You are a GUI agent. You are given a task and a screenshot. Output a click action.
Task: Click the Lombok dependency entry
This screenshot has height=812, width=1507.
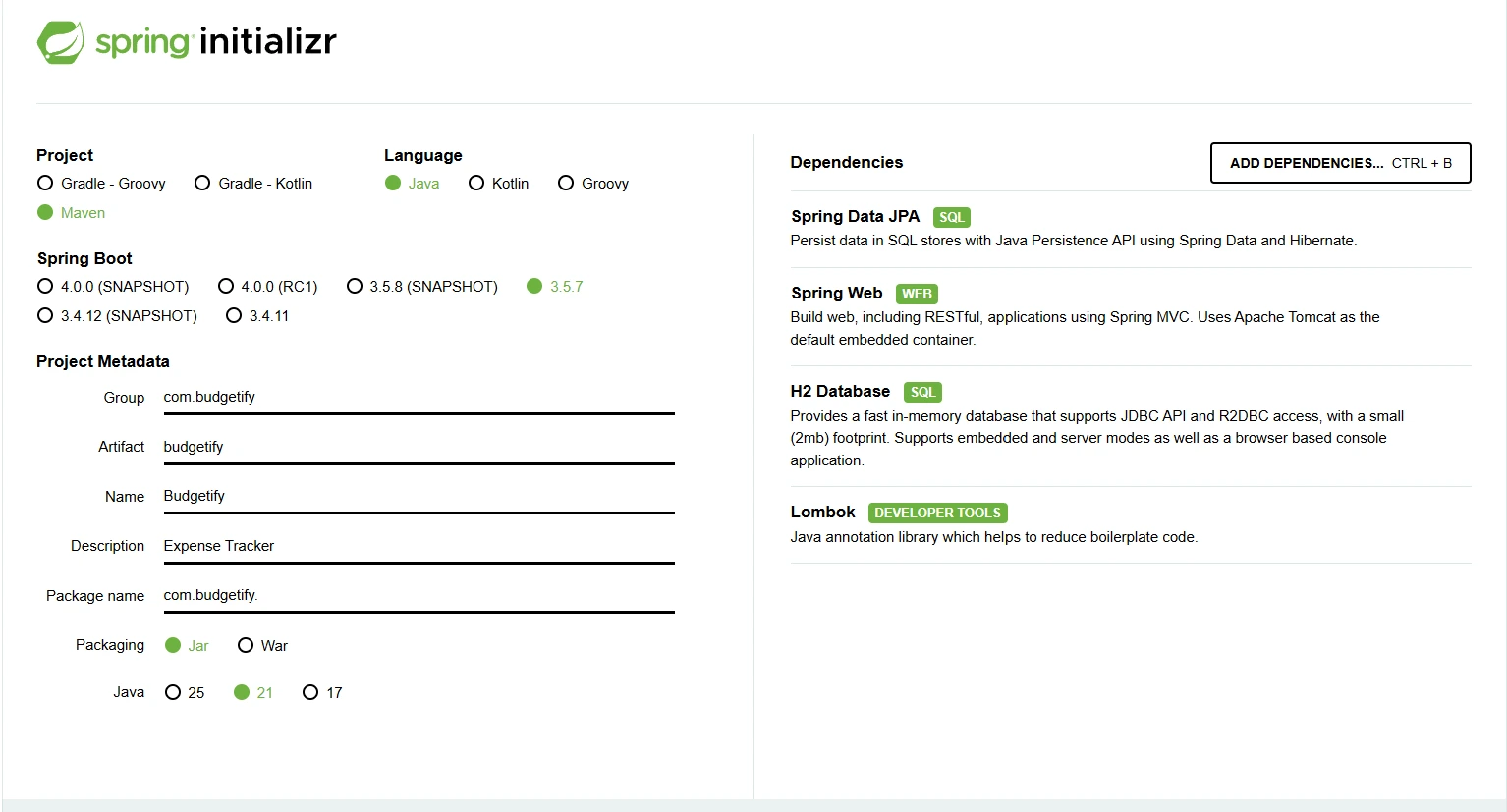(823, 513)
